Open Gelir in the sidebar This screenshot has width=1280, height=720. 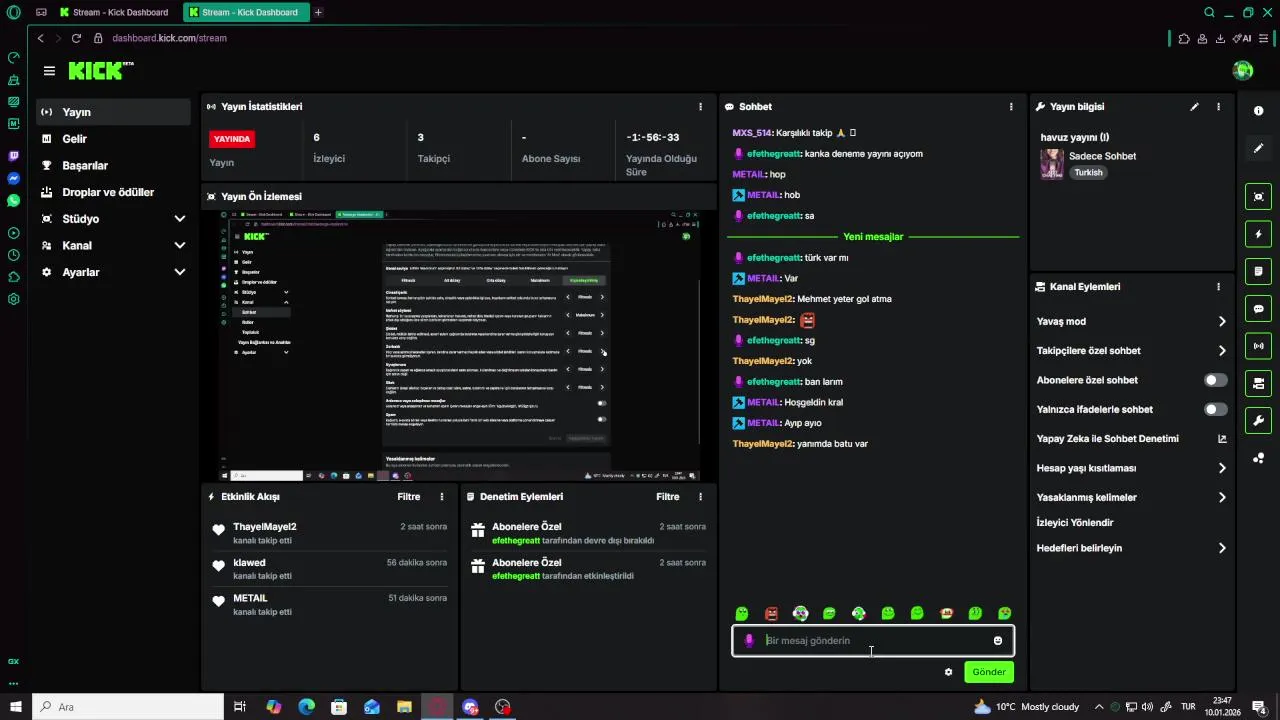113,139
